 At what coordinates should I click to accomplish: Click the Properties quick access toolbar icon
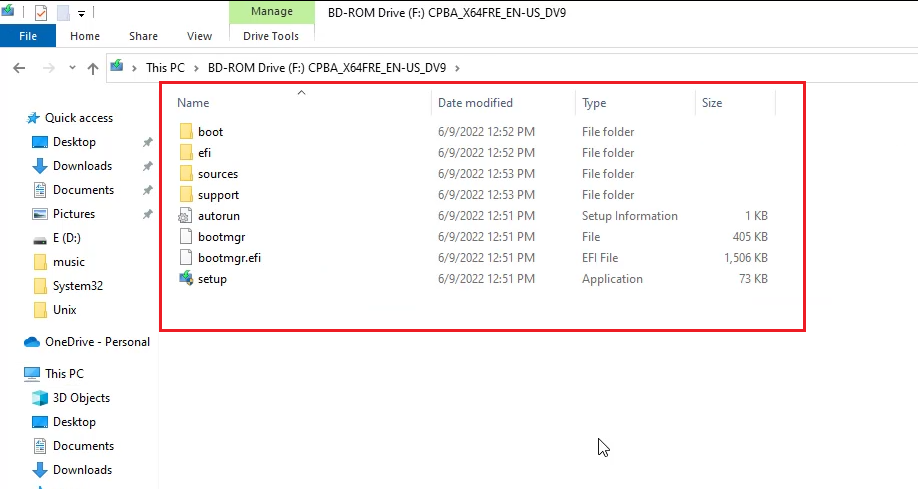[40, 12]
